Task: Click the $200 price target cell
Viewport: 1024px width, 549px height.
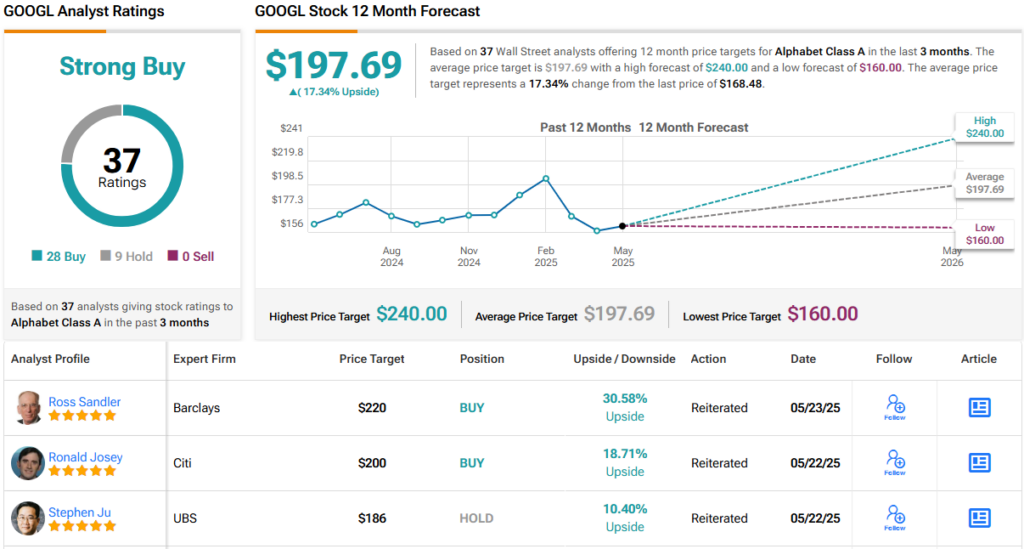Action: (x=372, y=463)
